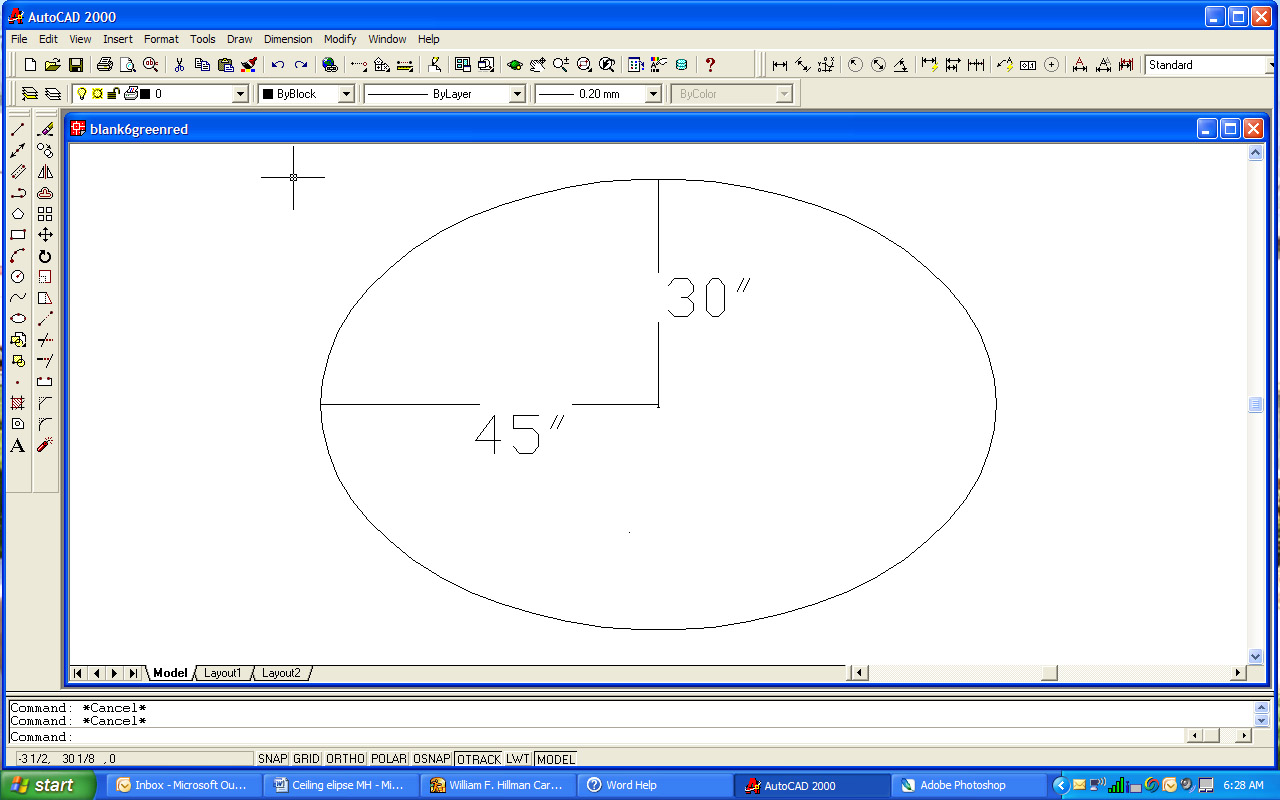Open the layer dropdown showing 0
Image resolution: width=1280 pixels, height=800 pixels.
[240, 94]
